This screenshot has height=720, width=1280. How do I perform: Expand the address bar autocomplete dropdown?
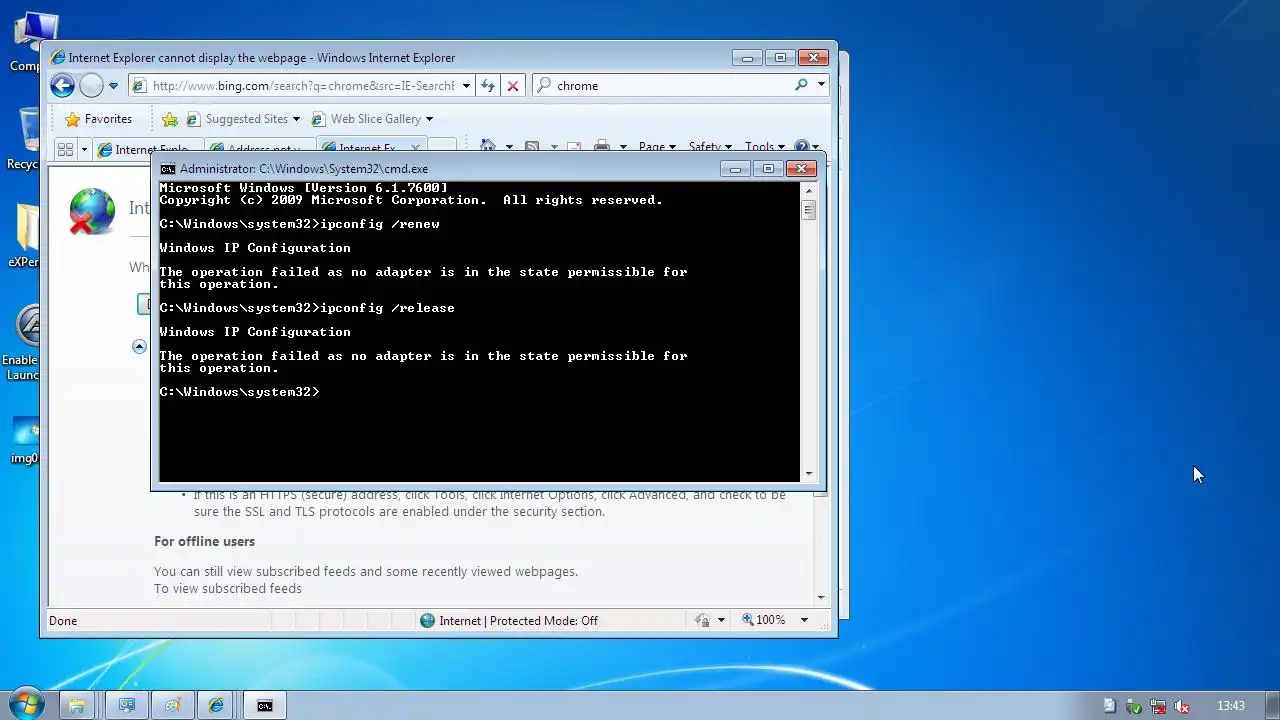point(466,86)
